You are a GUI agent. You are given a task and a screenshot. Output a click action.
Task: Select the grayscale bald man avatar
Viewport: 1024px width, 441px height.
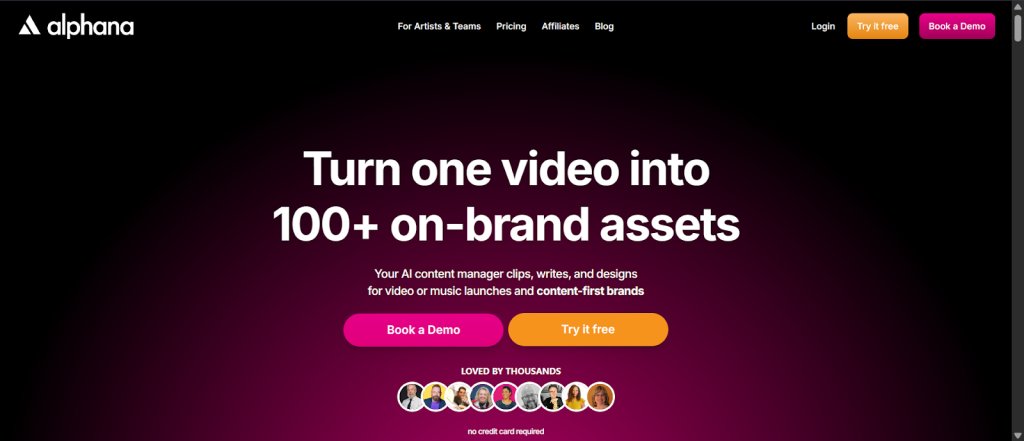pos(530,397)
